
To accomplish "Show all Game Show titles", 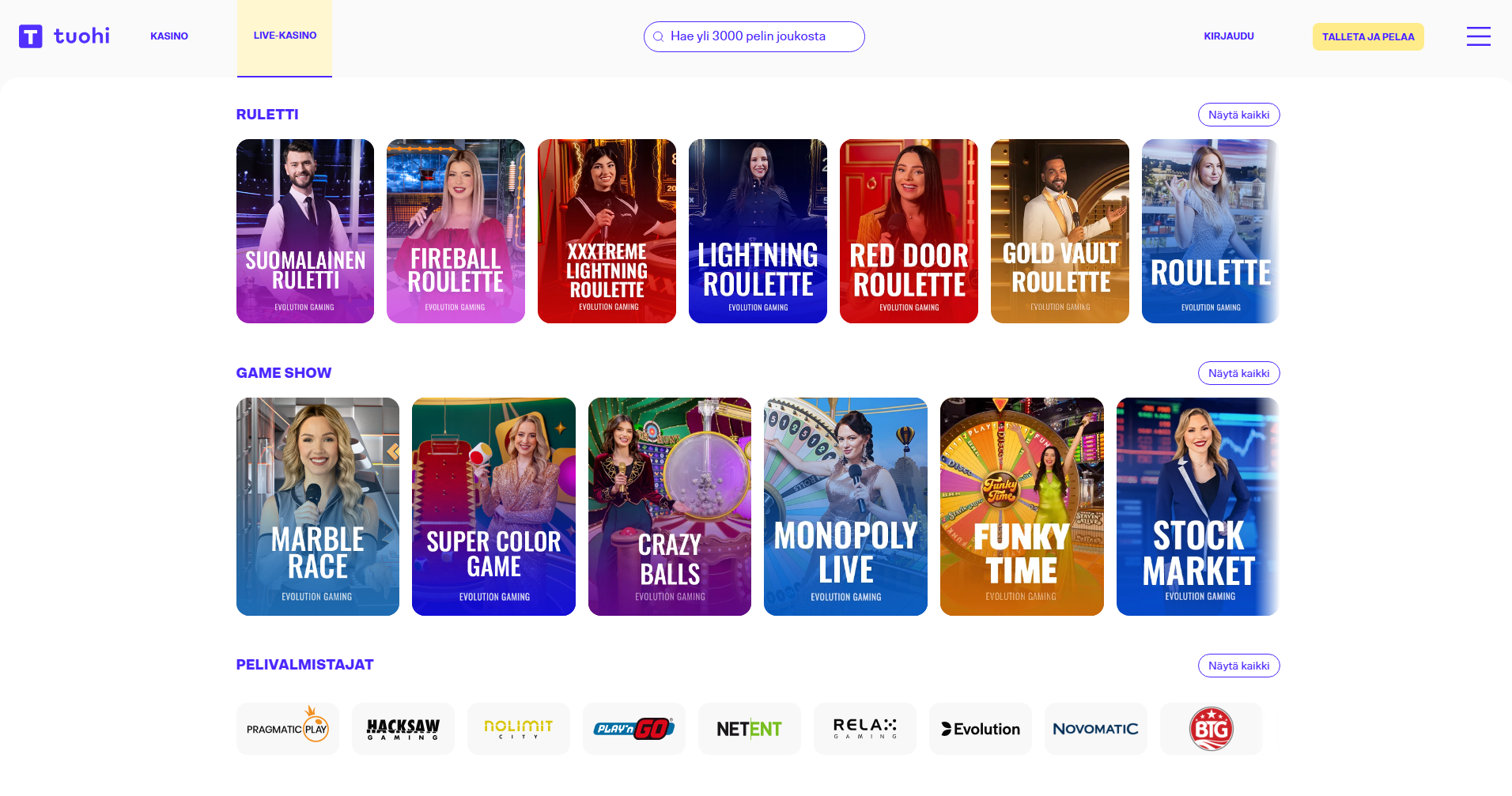I will coord(1238,373).
